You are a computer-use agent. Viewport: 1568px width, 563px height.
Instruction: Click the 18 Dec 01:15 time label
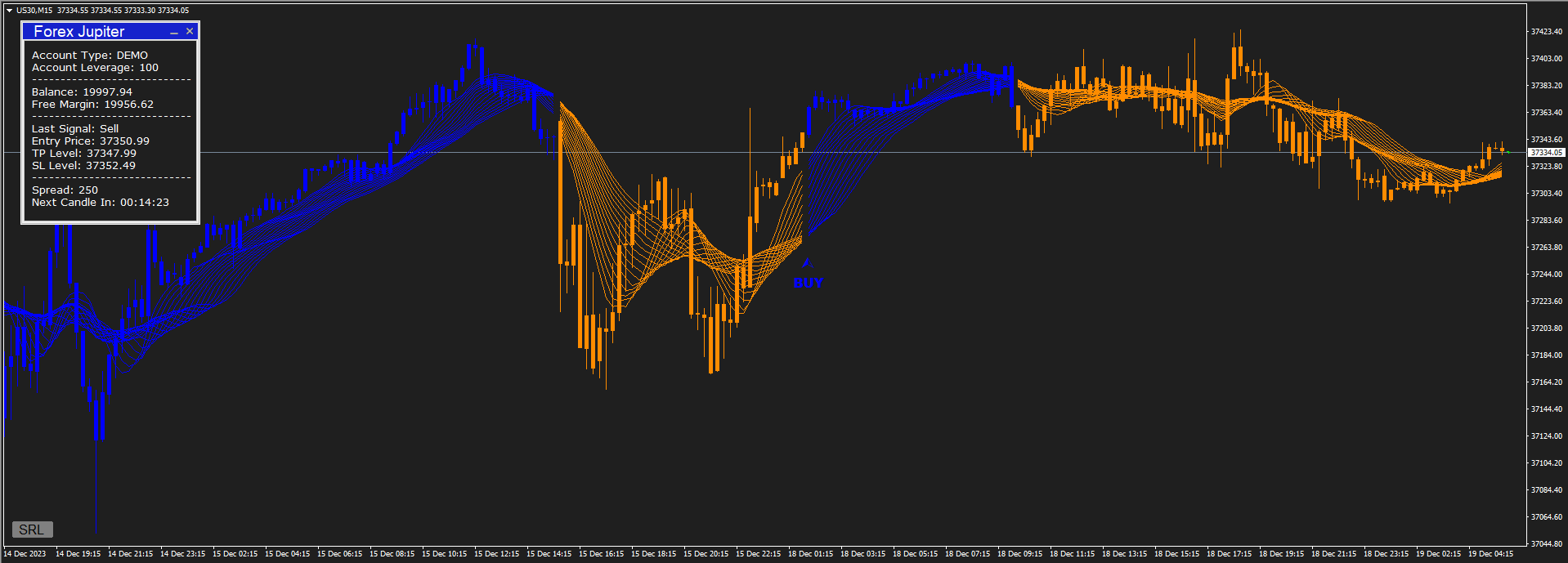(x=810, y=554)
